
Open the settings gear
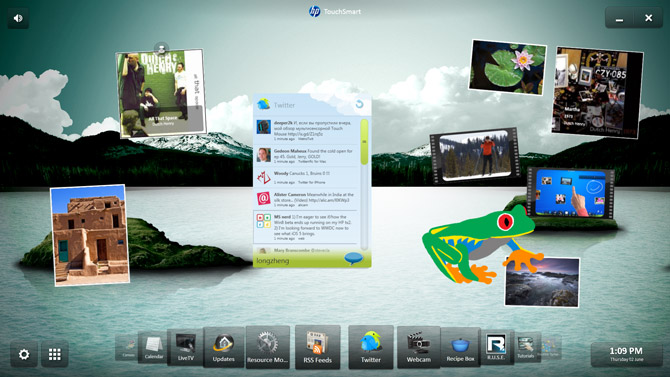pos(24,354)
